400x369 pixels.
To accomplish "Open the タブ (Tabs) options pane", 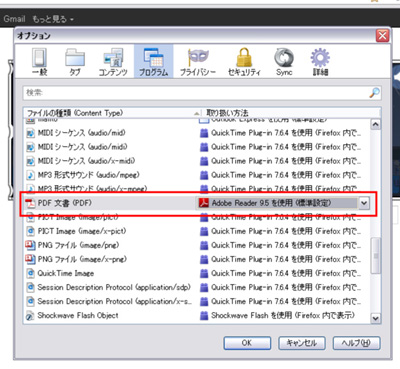I will tap(75, 62).
